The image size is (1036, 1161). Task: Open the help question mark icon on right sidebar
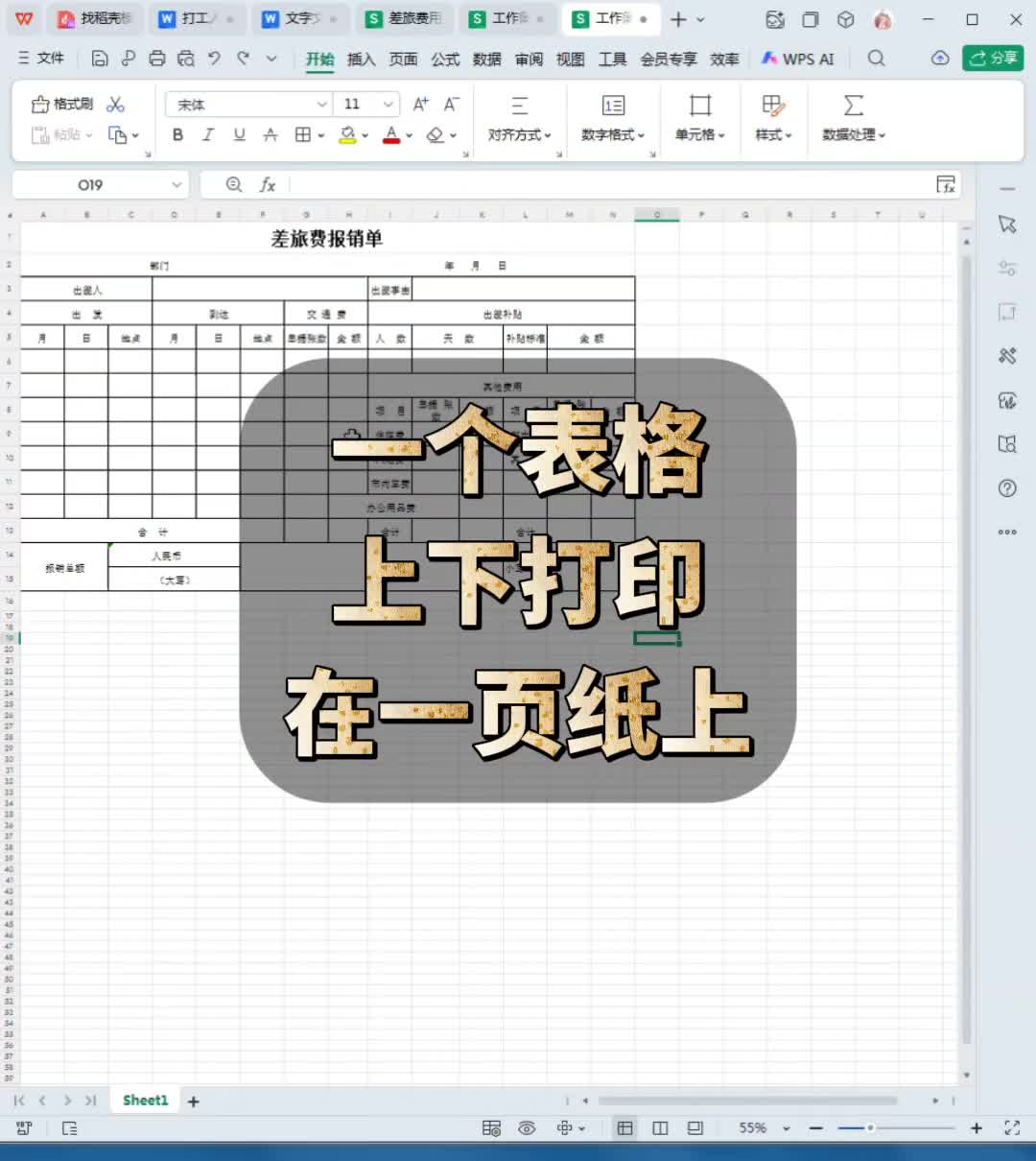1006,487
